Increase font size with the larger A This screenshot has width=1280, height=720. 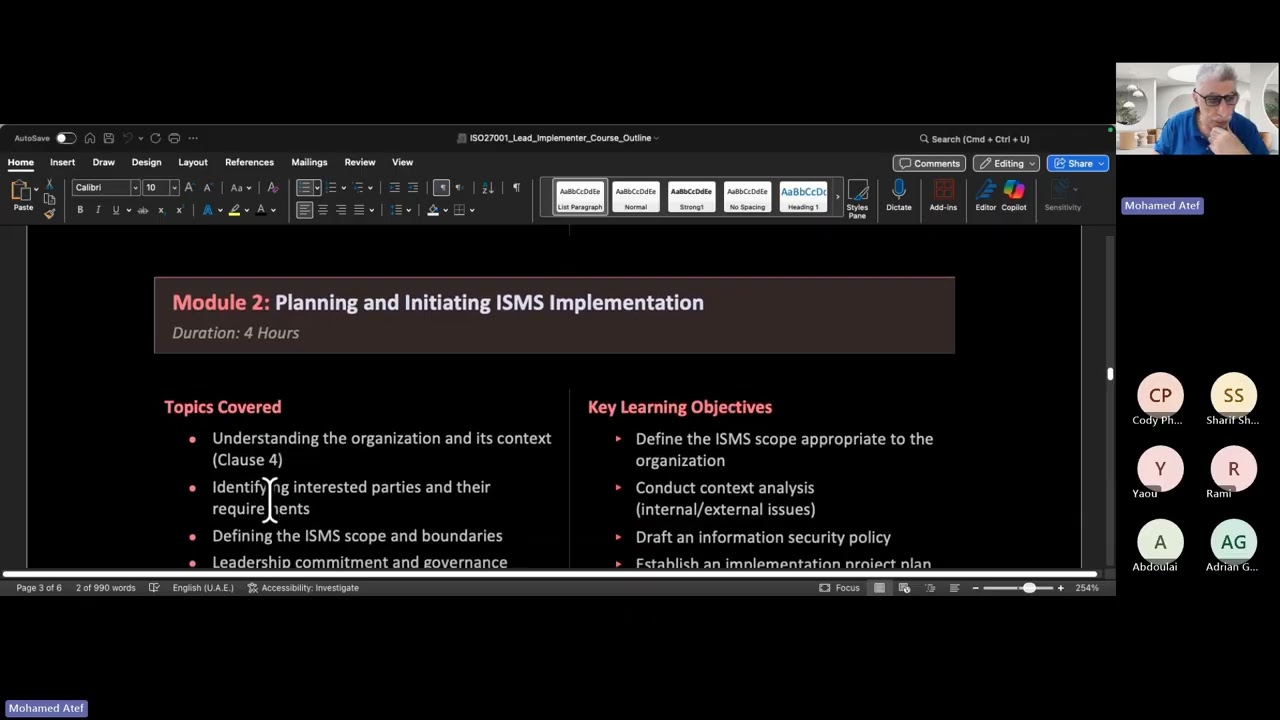tap(189, 188)
